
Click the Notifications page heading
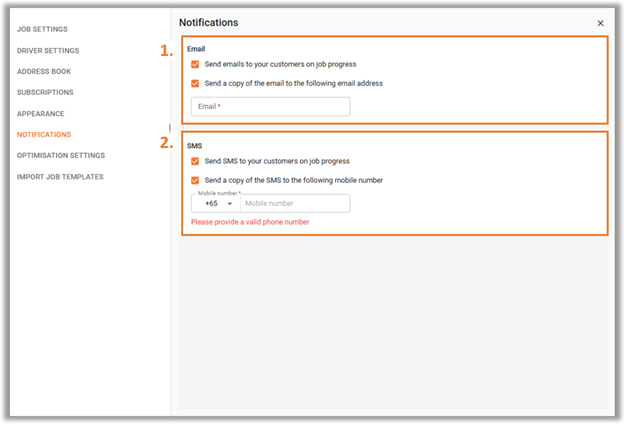[x=209, y=23]
